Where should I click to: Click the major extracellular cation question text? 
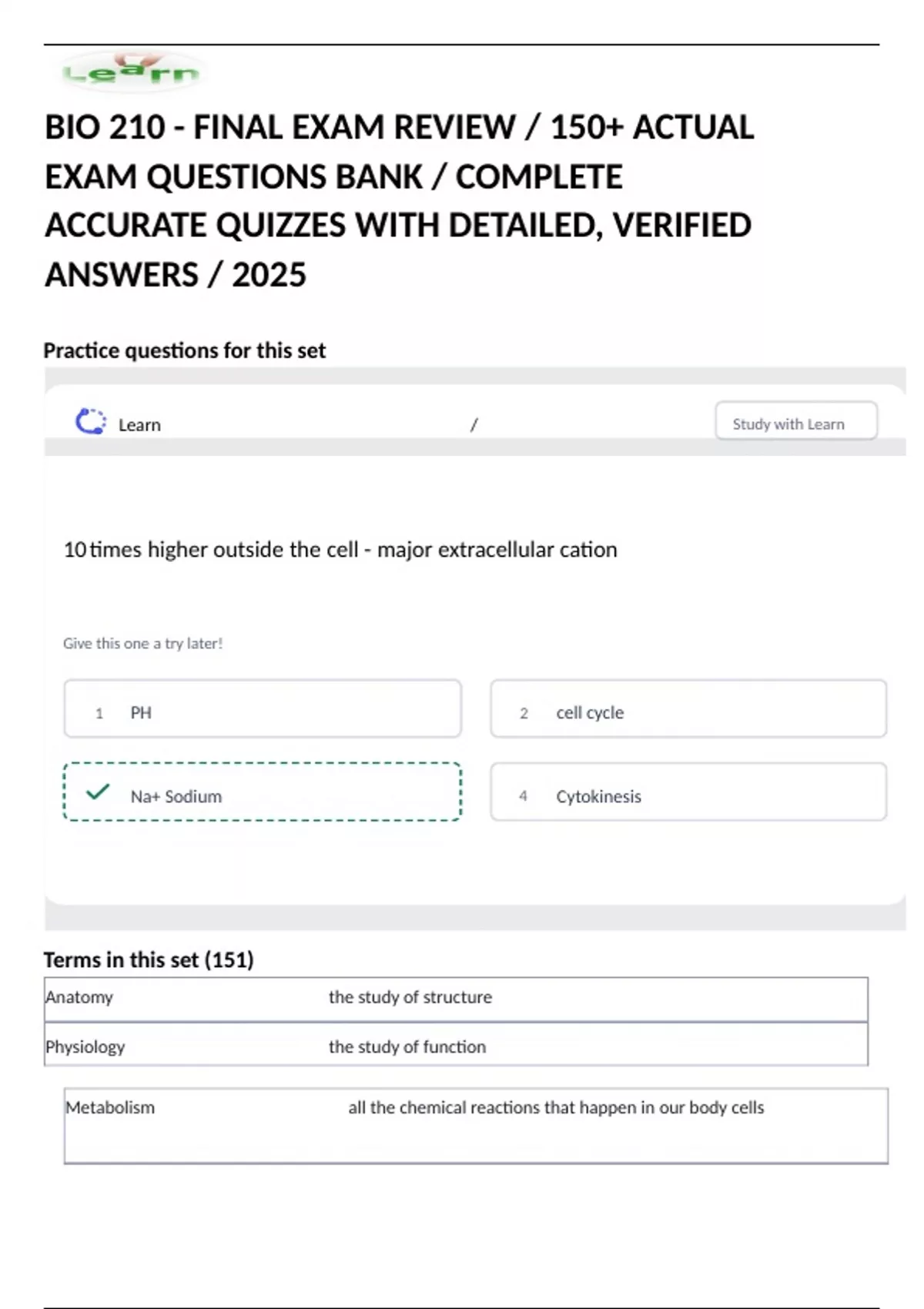(x=340, y=550)
